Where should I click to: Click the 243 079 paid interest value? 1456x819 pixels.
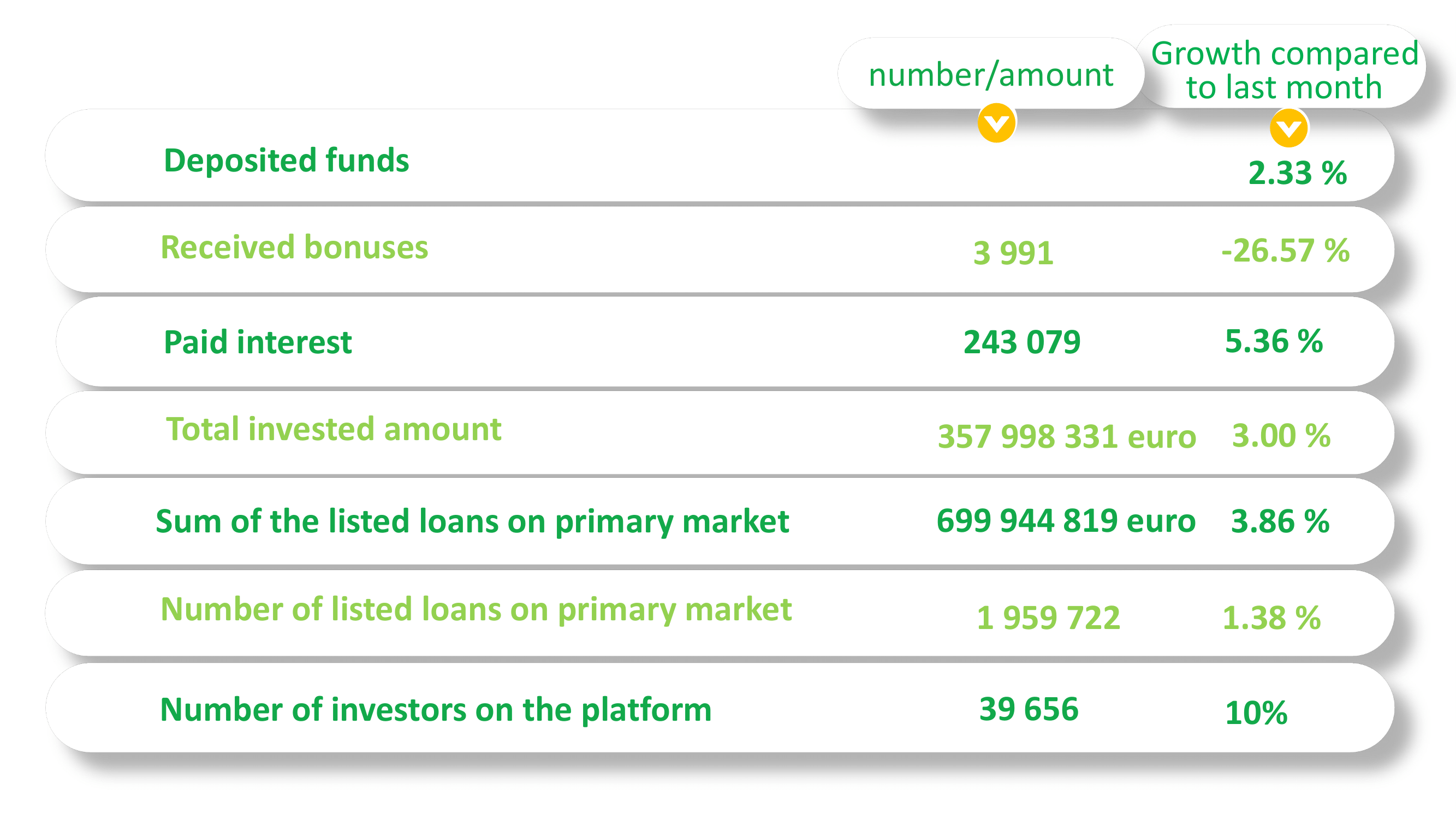coord(1022,342)
